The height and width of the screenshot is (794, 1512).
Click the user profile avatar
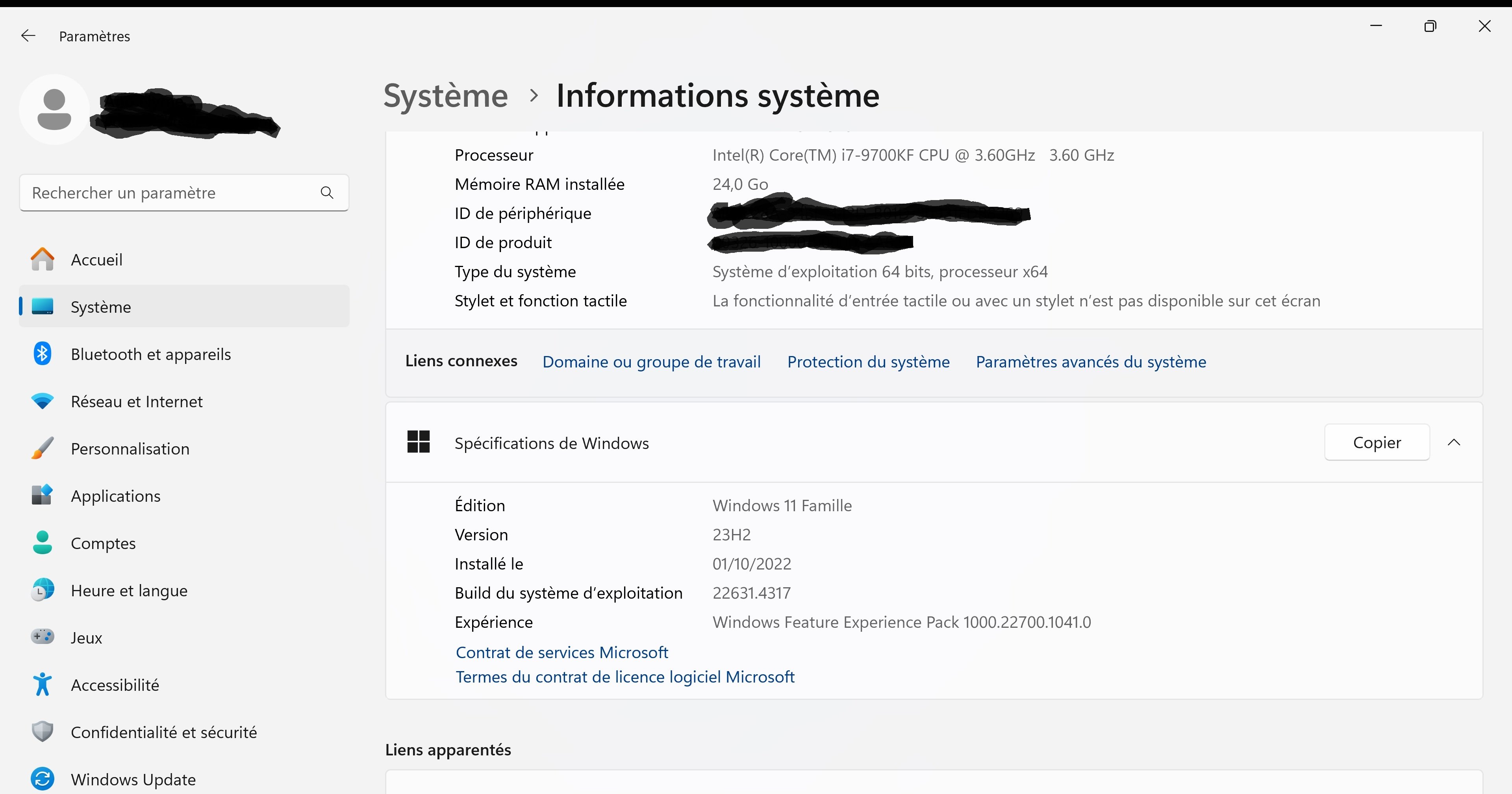coord(54,110)
